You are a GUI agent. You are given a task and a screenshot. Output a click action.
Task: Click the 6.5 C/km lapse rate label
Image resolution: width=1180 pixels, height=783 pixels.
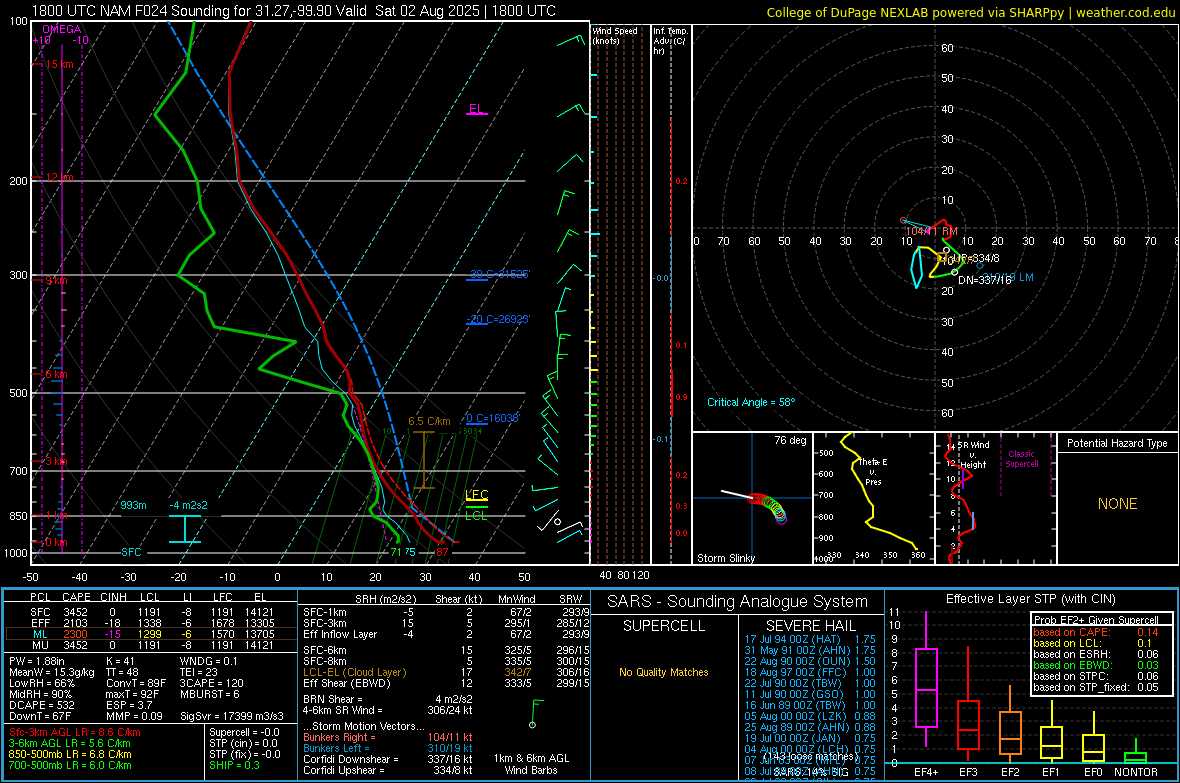[x=429, y=422]
